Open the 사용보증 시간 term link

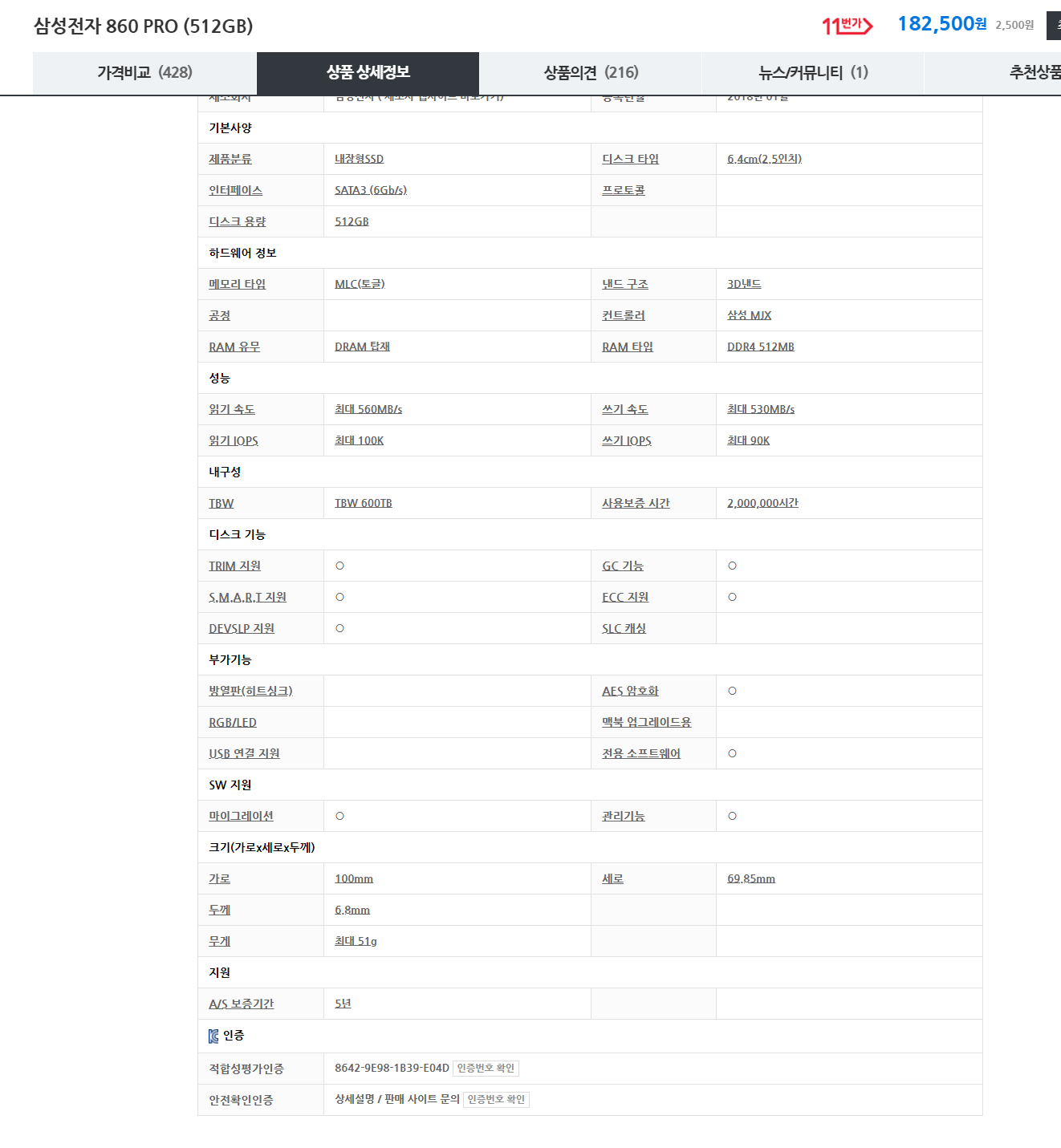[x=636, y=503]
